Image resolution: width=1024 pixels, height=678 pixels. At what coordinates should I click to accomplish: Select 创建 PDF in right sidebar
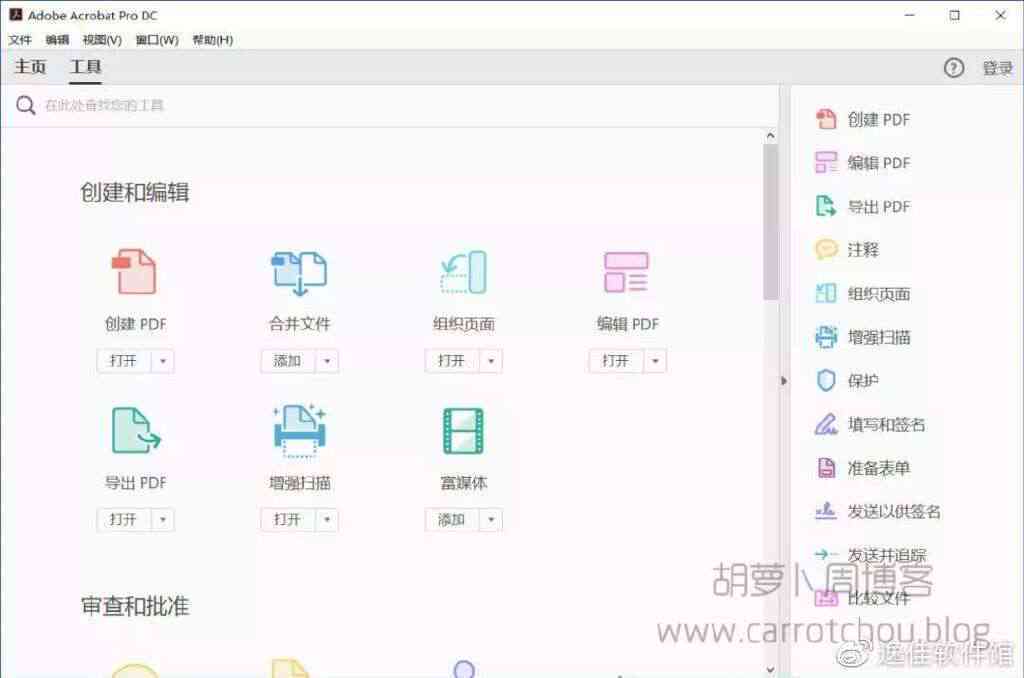click(862, 120)
